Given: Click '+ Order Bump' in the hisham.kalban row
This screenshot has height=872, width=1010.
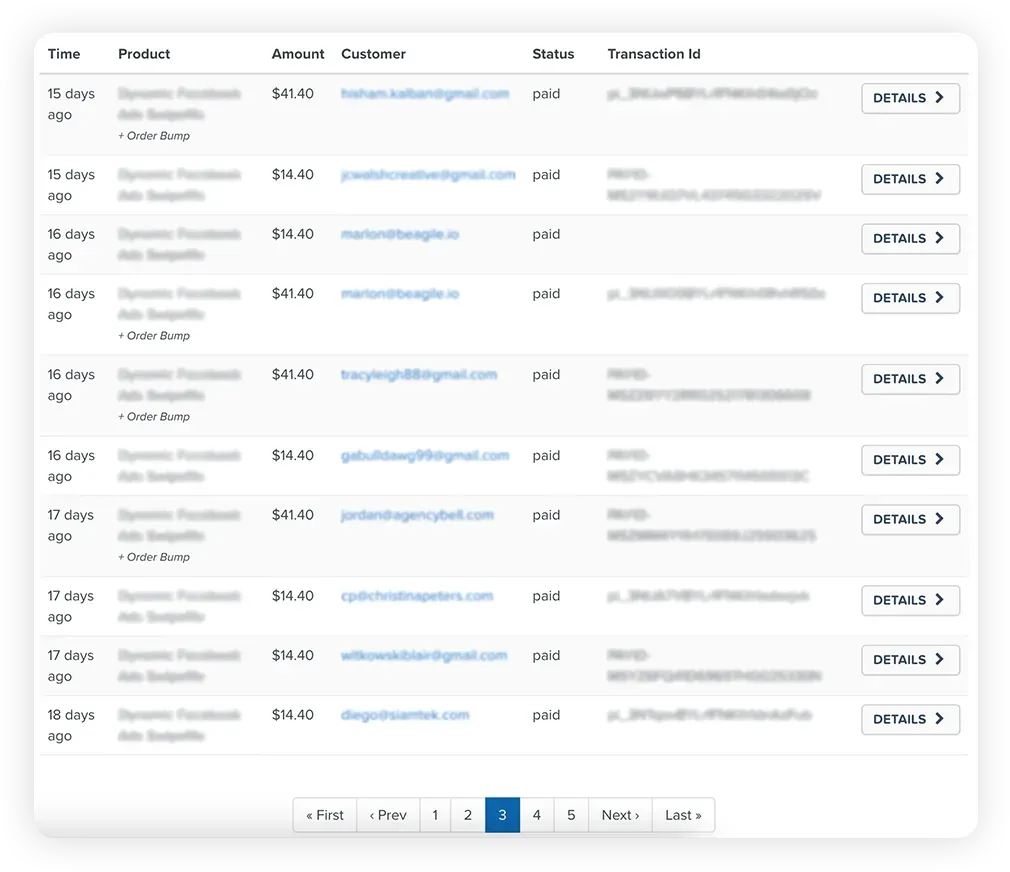Looking at the screenshot, I should point(154,136).
